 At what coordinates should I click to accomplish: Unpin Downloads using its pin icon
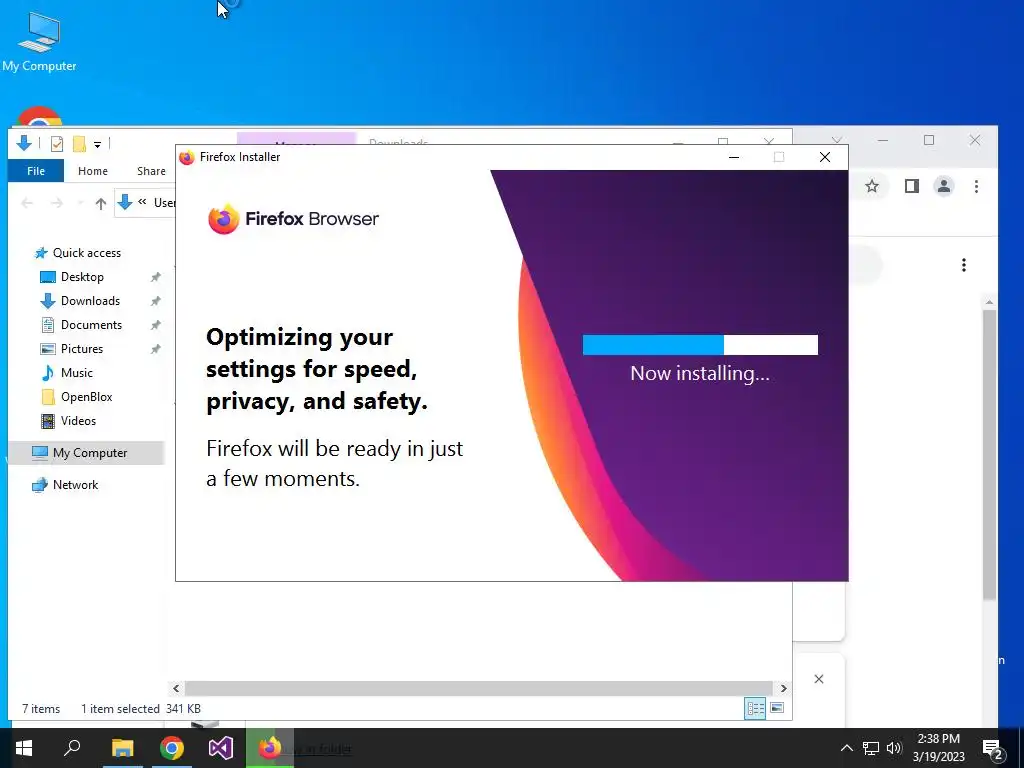pos(155,301)
